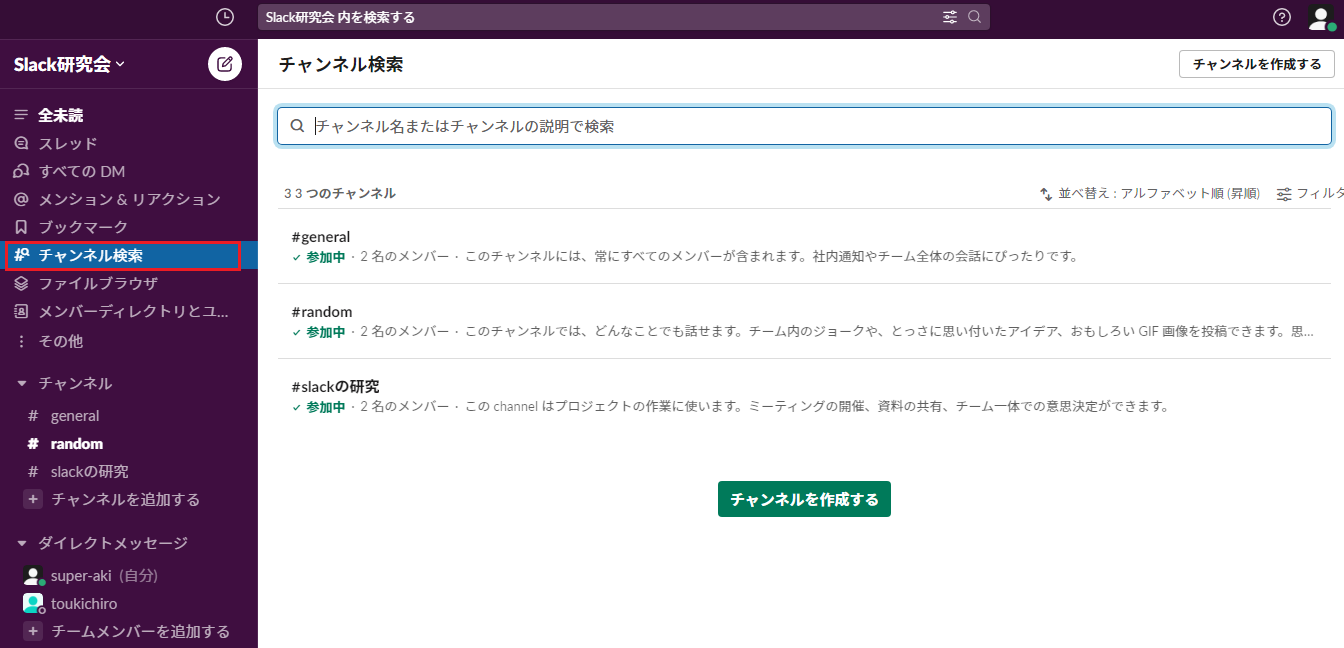Open the user profile avatar at top right

click(1320, 18)
